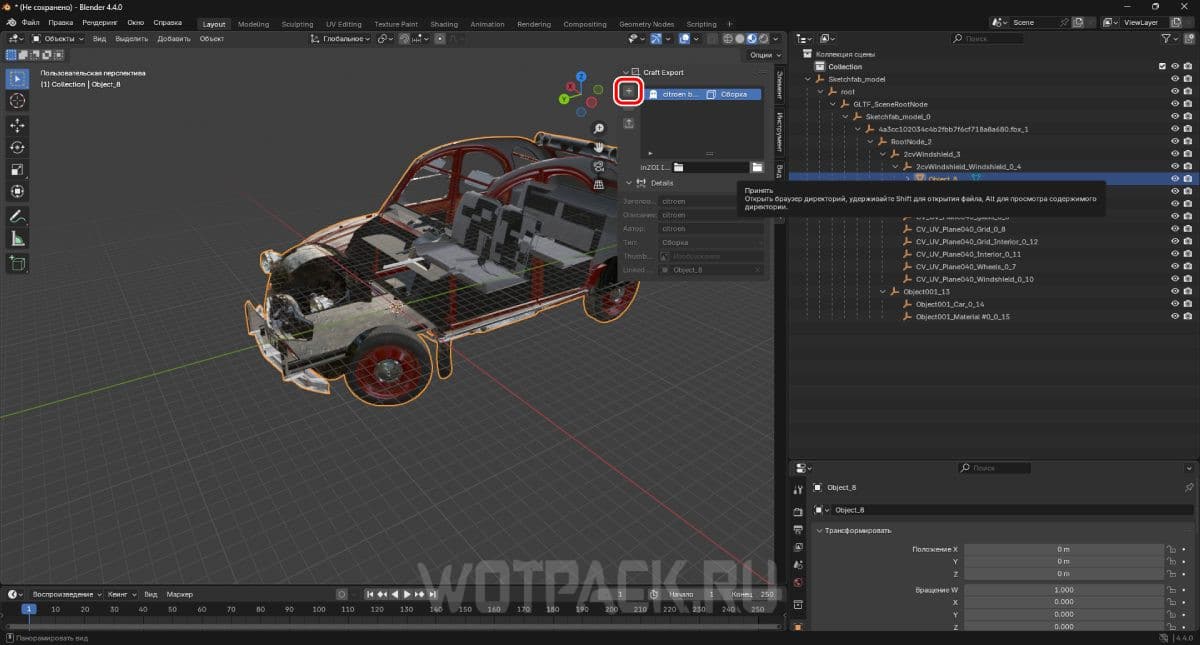This screenshot has width=1200, height=645.
Task: Toggle eye for CV_UV_Plane040_Wheels_0_7
Action: pyautogui.click(x=1175, y=267)
